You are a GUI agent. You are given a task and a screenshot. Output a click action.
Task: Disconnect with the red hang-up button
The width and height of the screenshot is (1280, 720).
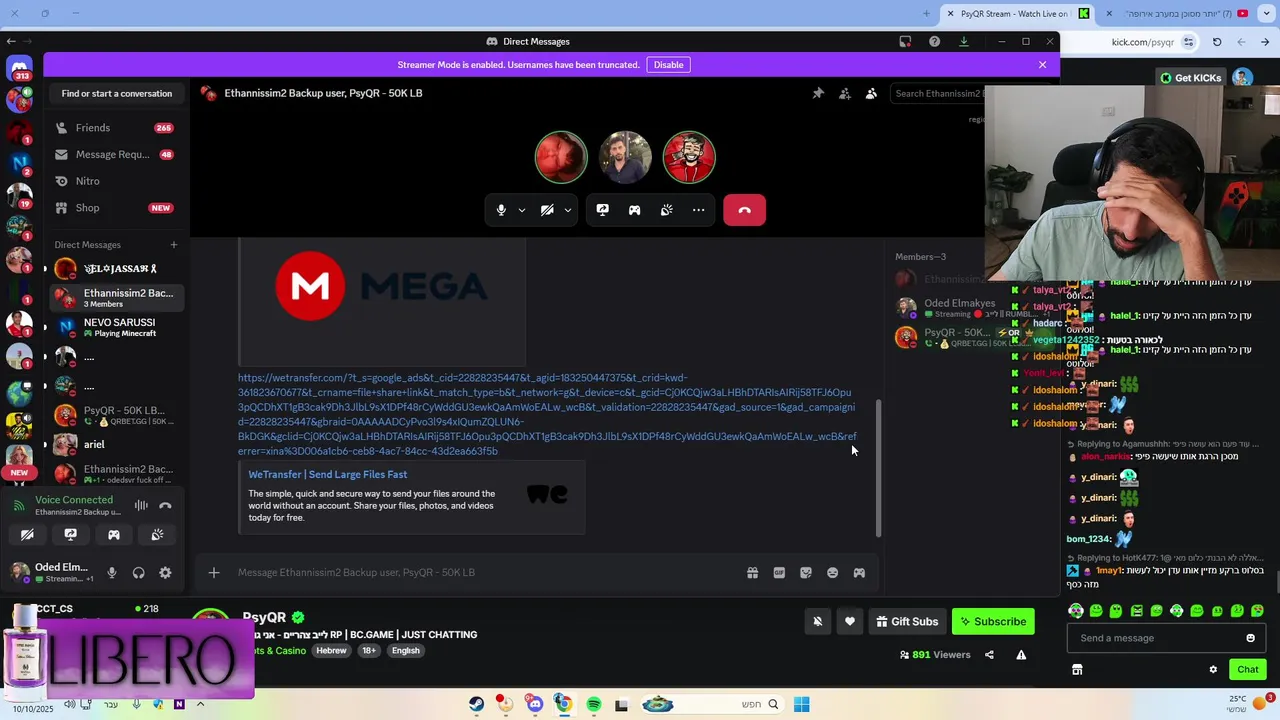pyautogui.click(x=744, y=210)
